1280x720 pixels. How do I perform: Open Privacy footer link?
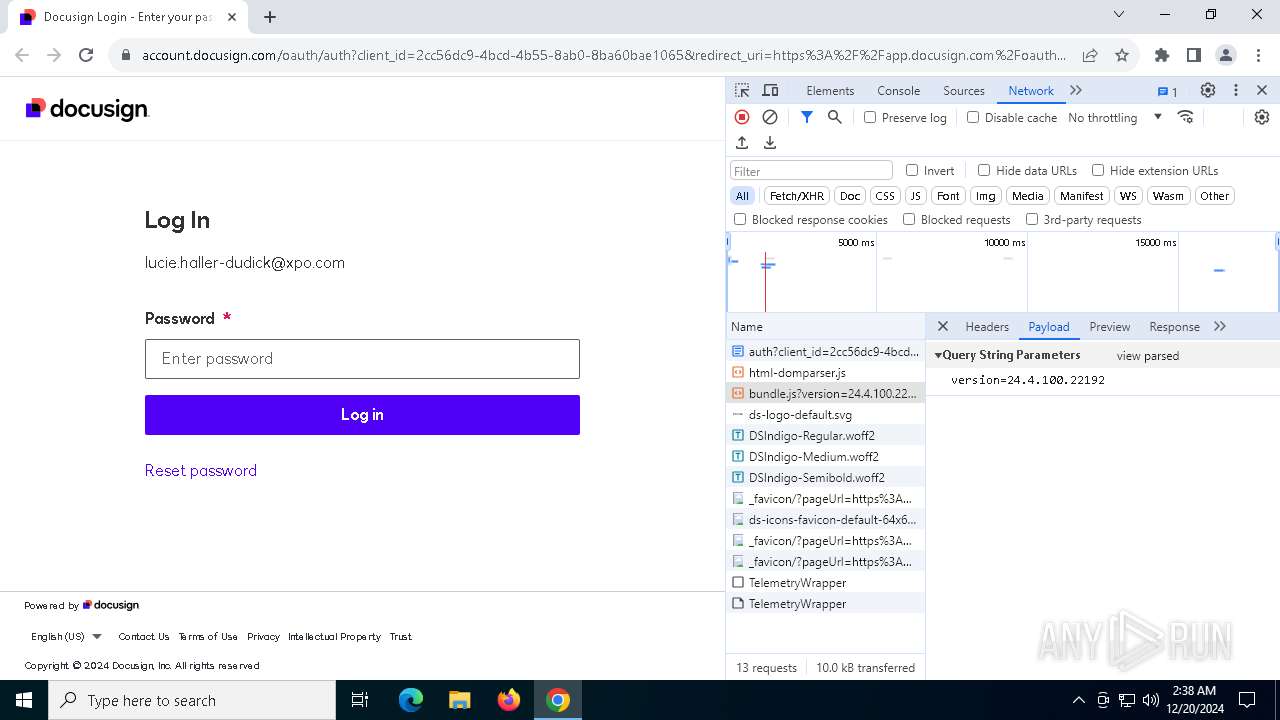[x=263, y=636]
